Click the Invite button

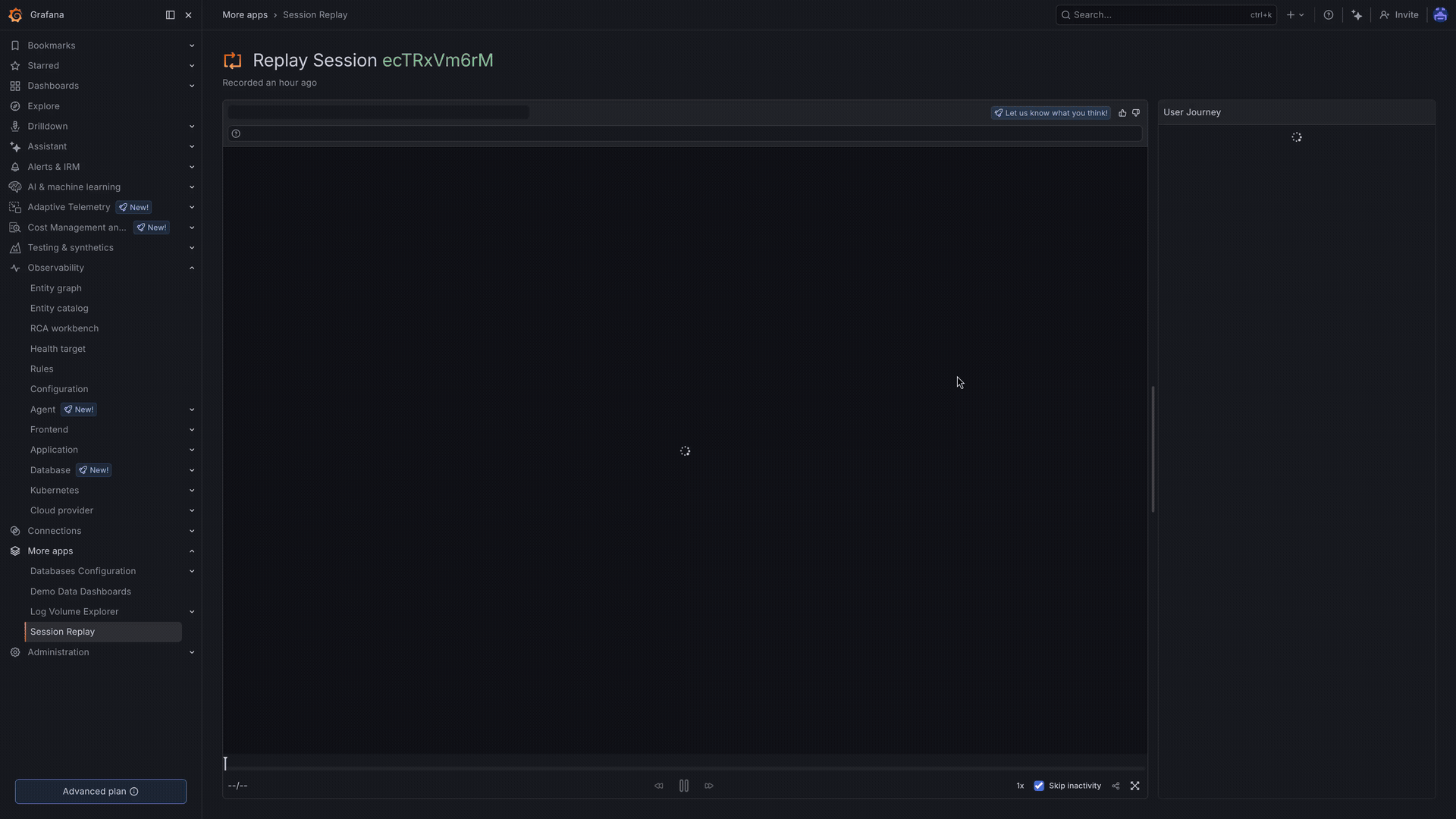point(1399,15)
